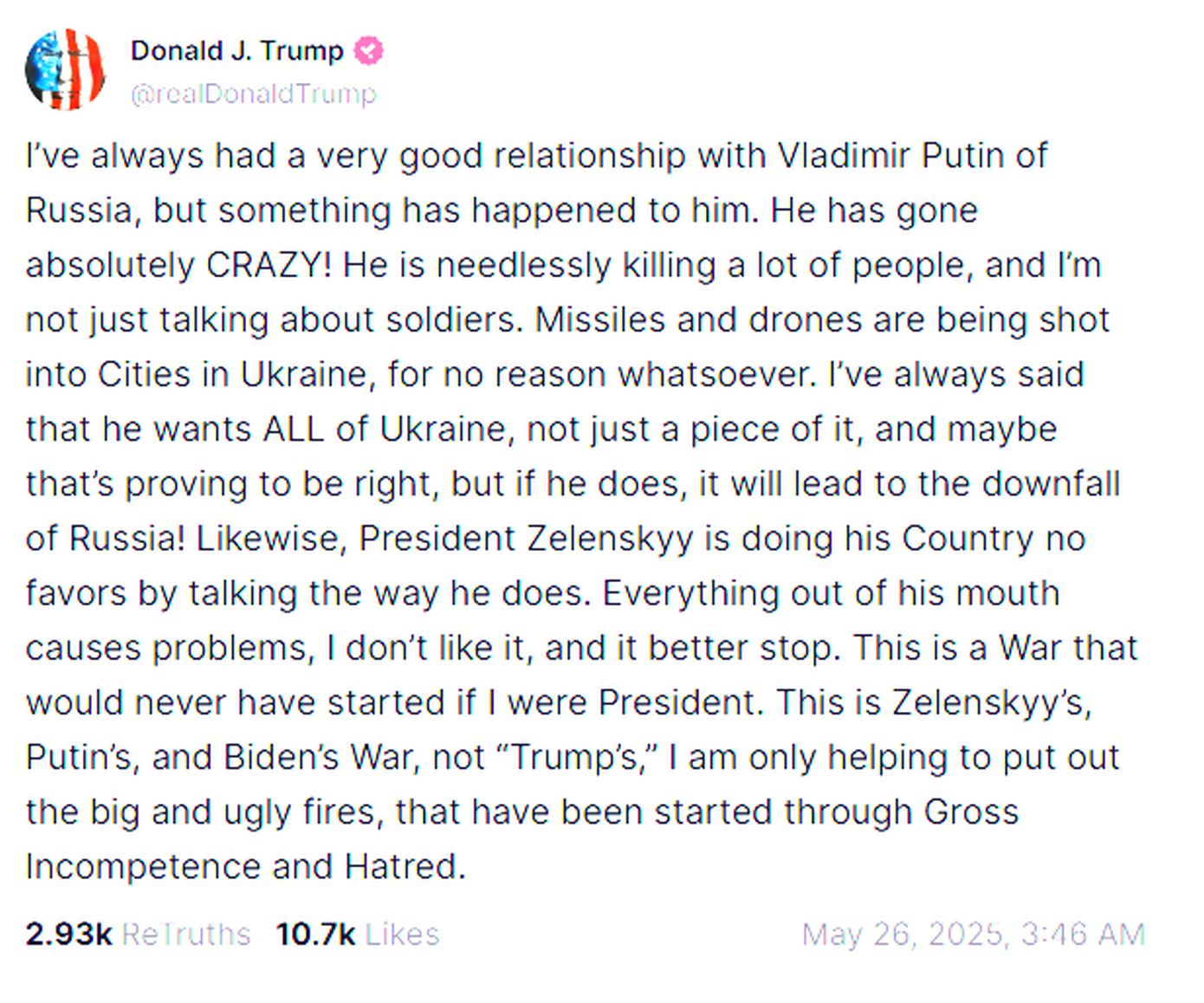The width and height of the screenshot is (1204, 1003).
Task: Click the 10.7k likes count
Action: point(315,934)
